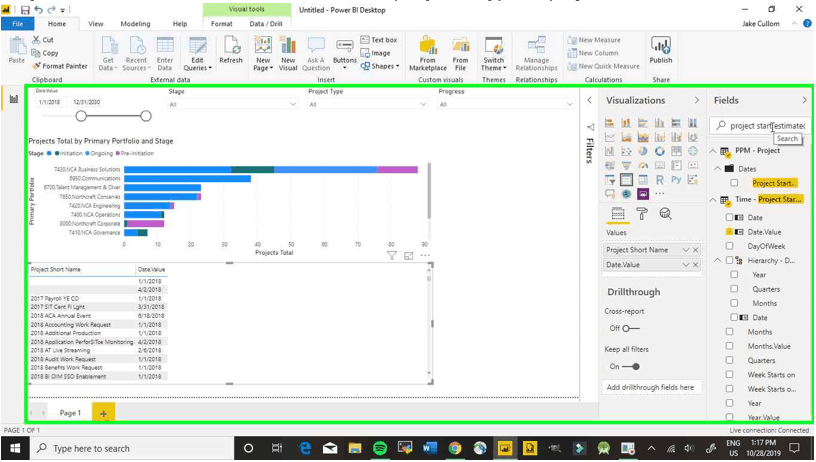This screenshot has width=816, height=462.
Task: Open Report view in left sidebar
Action: [14, 99]
